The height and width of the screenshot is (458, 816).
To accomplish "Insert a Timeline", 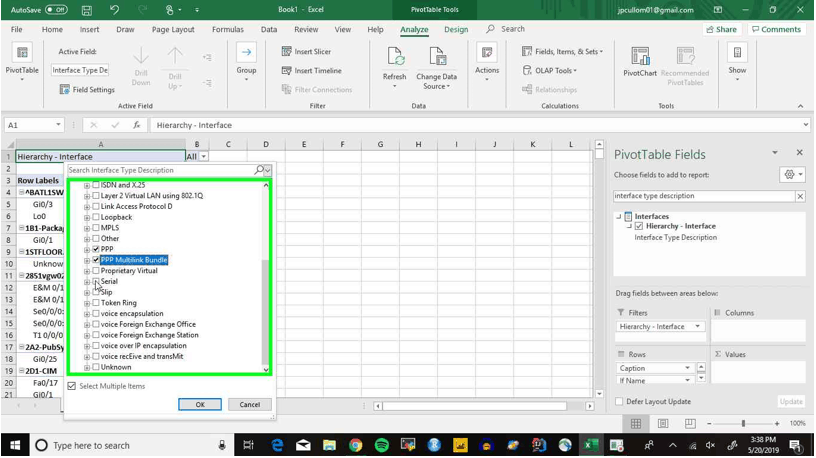I will (311, 70).
